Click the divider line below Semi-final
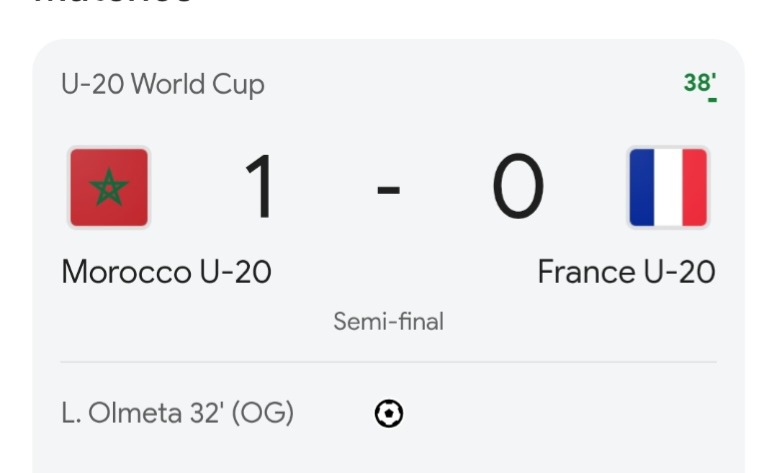 [388, 362]
